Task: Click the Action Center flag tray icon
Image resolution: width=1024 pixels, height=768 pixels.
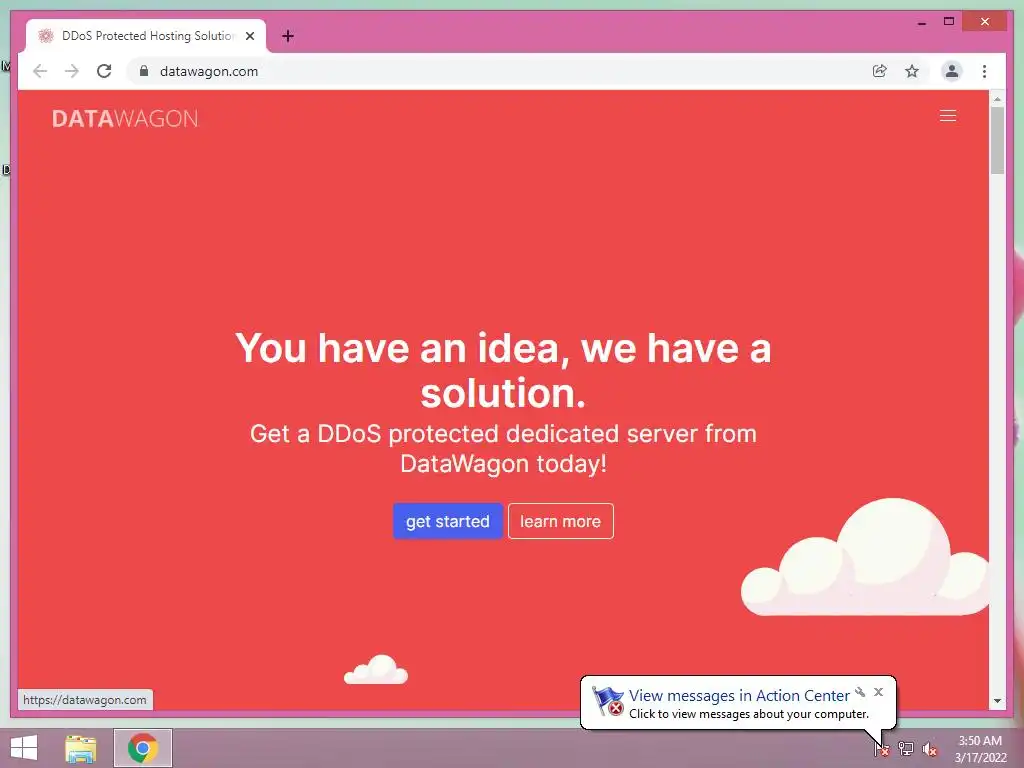Action: coord(881,749)
